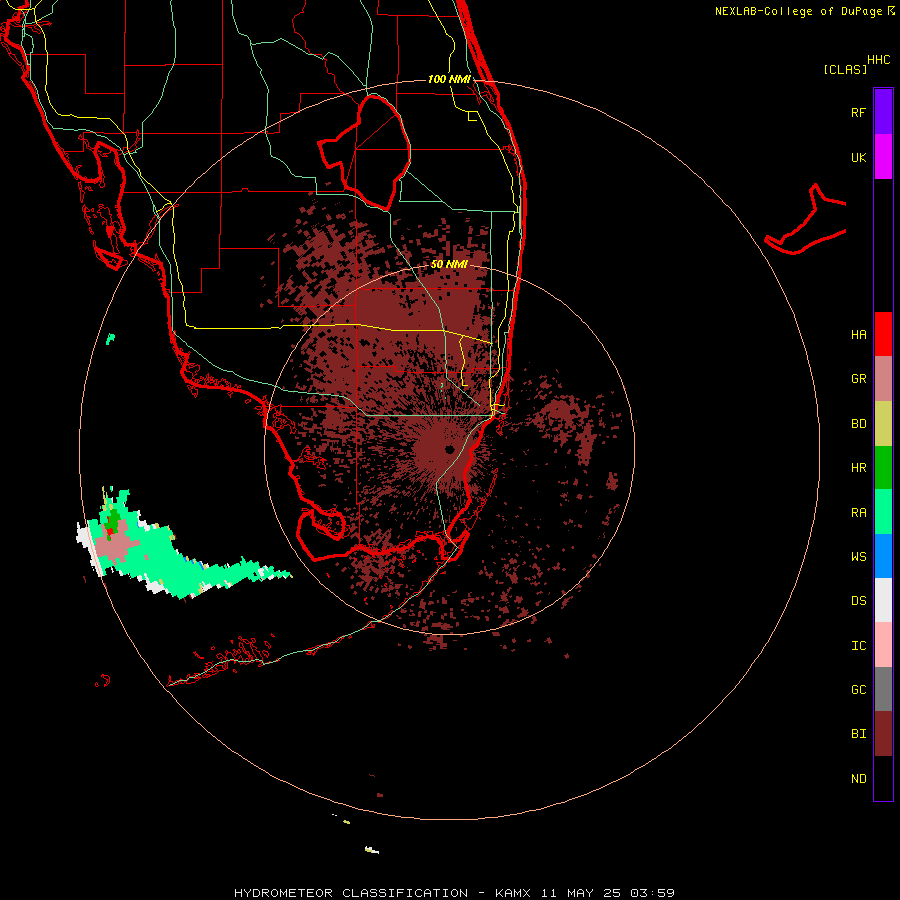
Task: Select the GR pink-brown legend swatch
Action: 883,379
